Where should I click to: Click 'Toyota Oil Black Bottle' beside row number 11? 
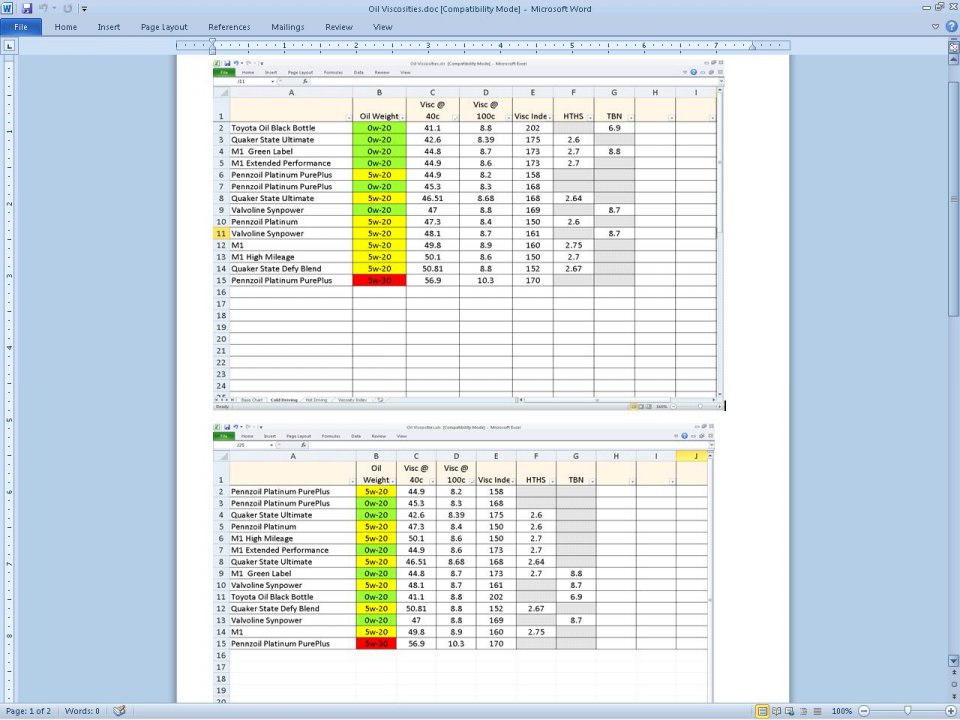coord(272,597)
